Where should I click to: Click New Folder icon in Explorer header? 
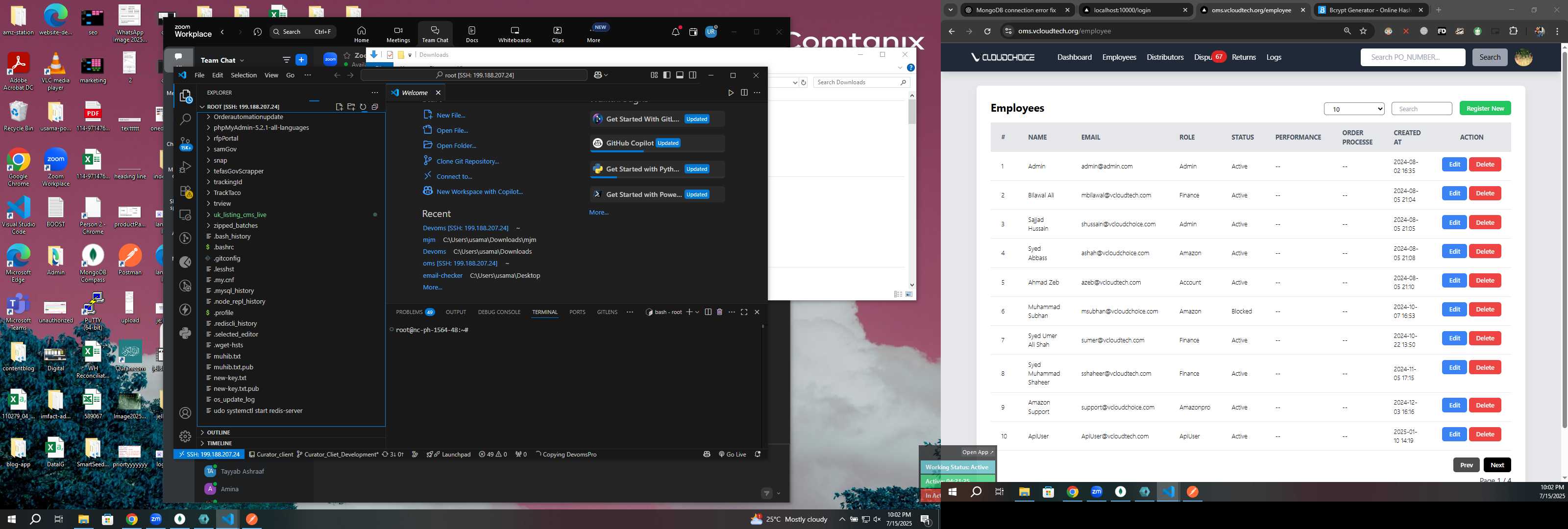click(x=351, y=106)
